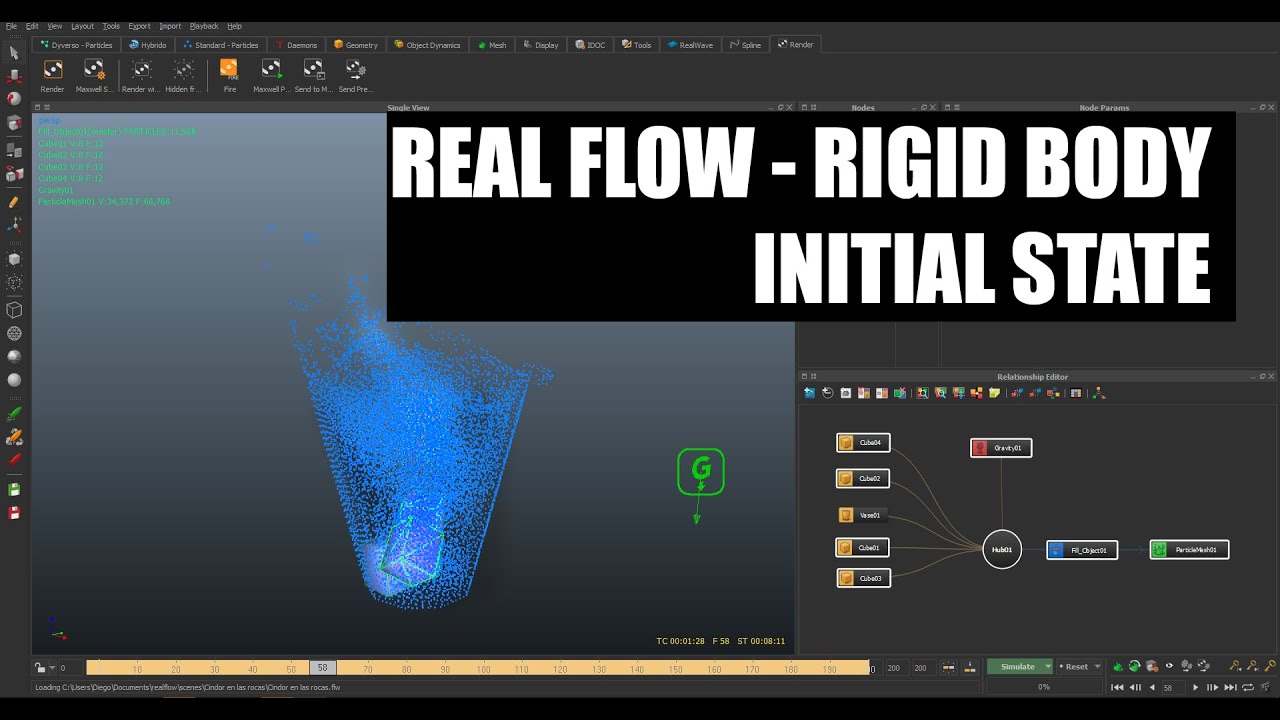This screenshot has width=1280, height=720.
Task: Click frame 100 on the timeline
Action: coord(483,669)
